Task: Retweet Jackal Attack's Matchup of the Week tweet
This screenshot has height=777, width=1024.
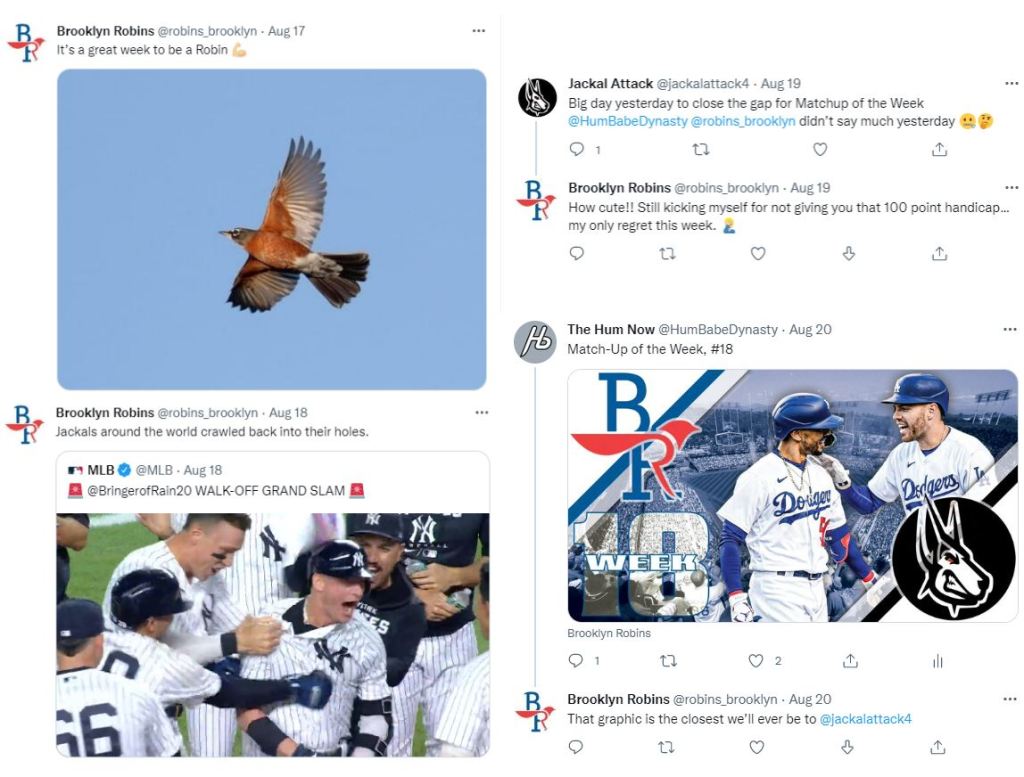Action: coord(701,150)
